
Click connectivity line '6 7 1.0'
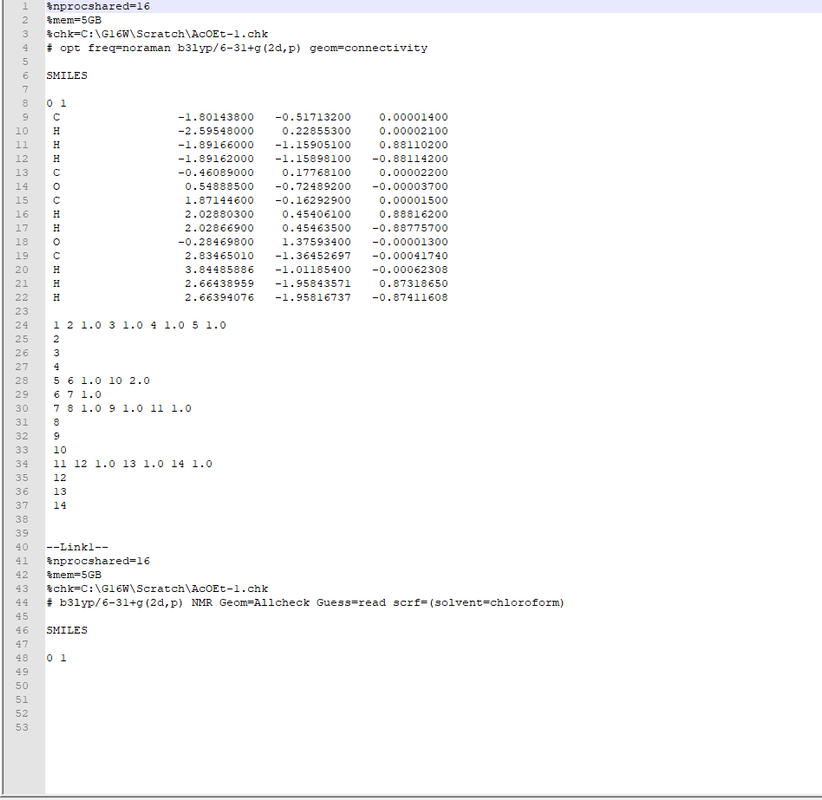(77, 395)
